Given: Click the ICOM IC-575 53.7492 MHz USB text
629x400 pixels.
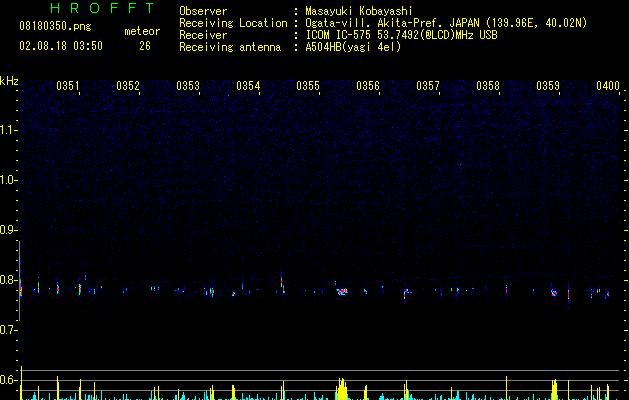Looking at the screenshot, I should [x=401, y=35].
